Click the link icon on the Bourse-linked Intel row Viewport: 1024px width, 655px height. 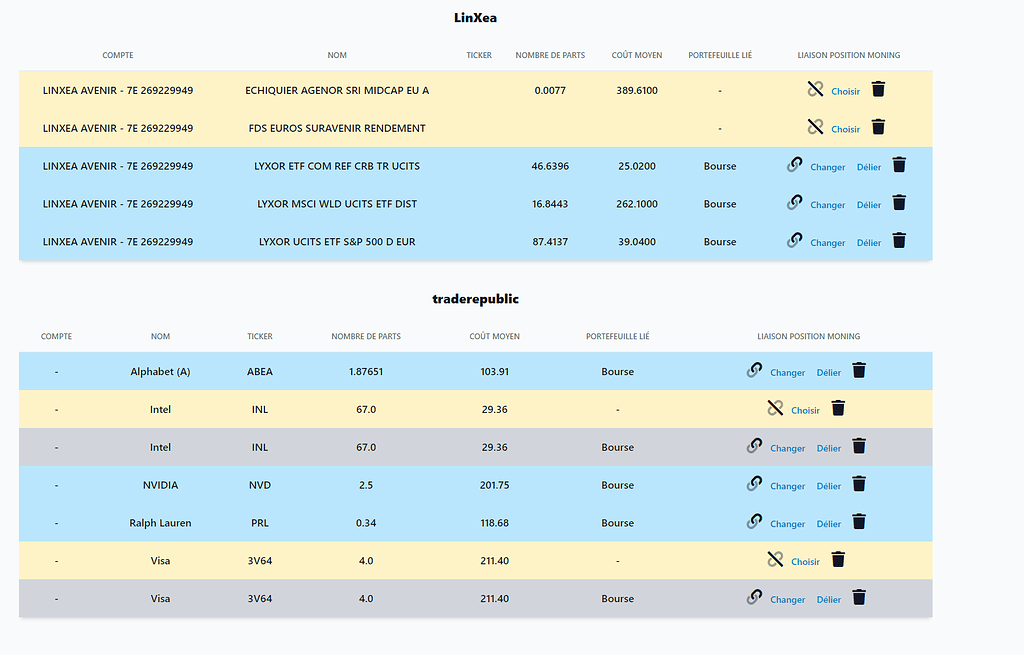tap(754, 446)
